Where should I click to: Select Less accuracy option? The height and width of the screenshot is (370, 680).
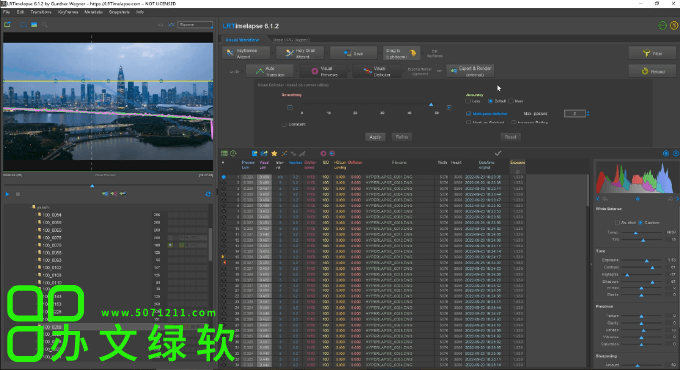coord(468,101)
